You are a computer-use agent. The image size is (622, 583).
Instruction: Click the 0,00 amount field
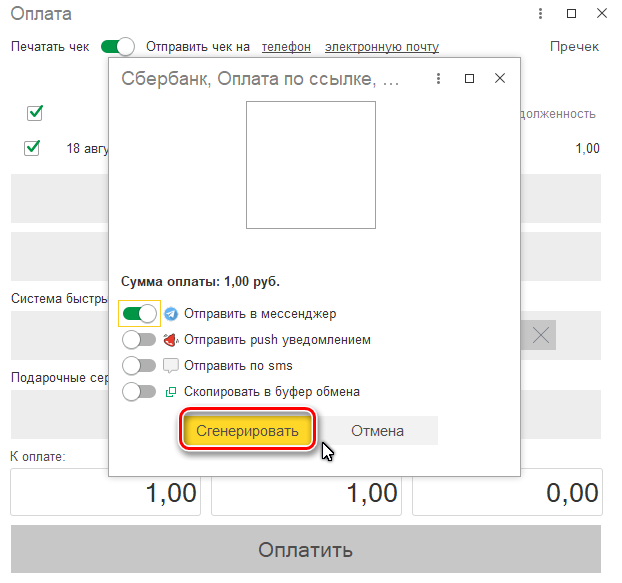pos(507,492)
